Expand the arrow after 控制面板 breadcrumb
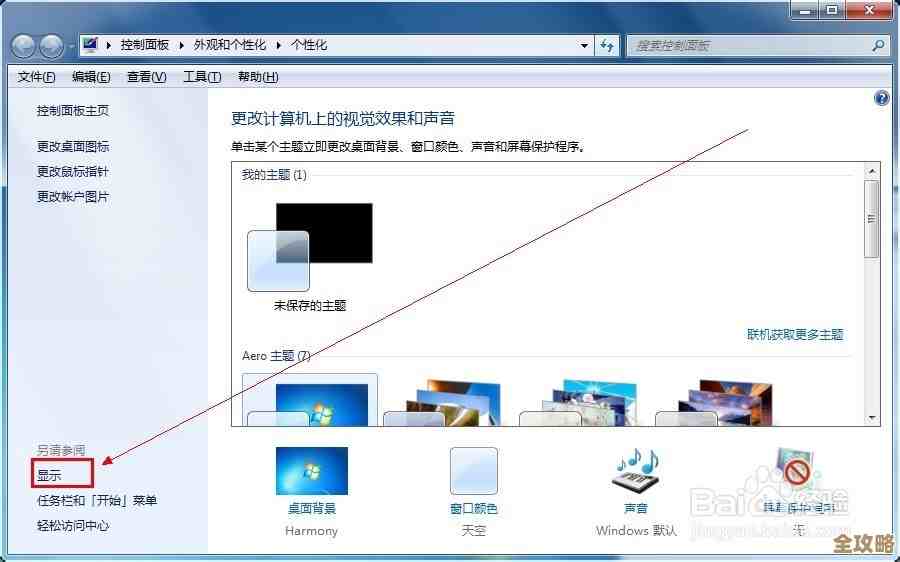This screenshot has width=900, height=562. (x=181, y=45)
